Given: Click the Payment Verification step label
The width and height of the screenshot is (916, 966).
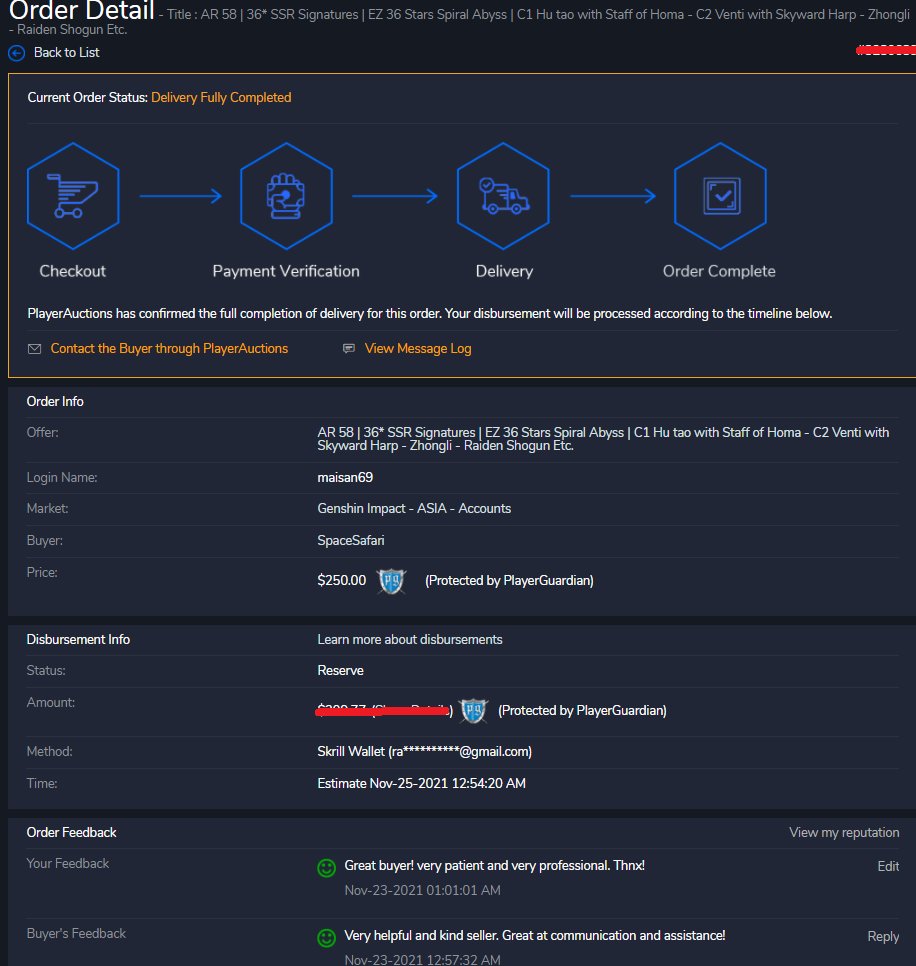Looking at the screenshot, I should click(x=286, y=271).
